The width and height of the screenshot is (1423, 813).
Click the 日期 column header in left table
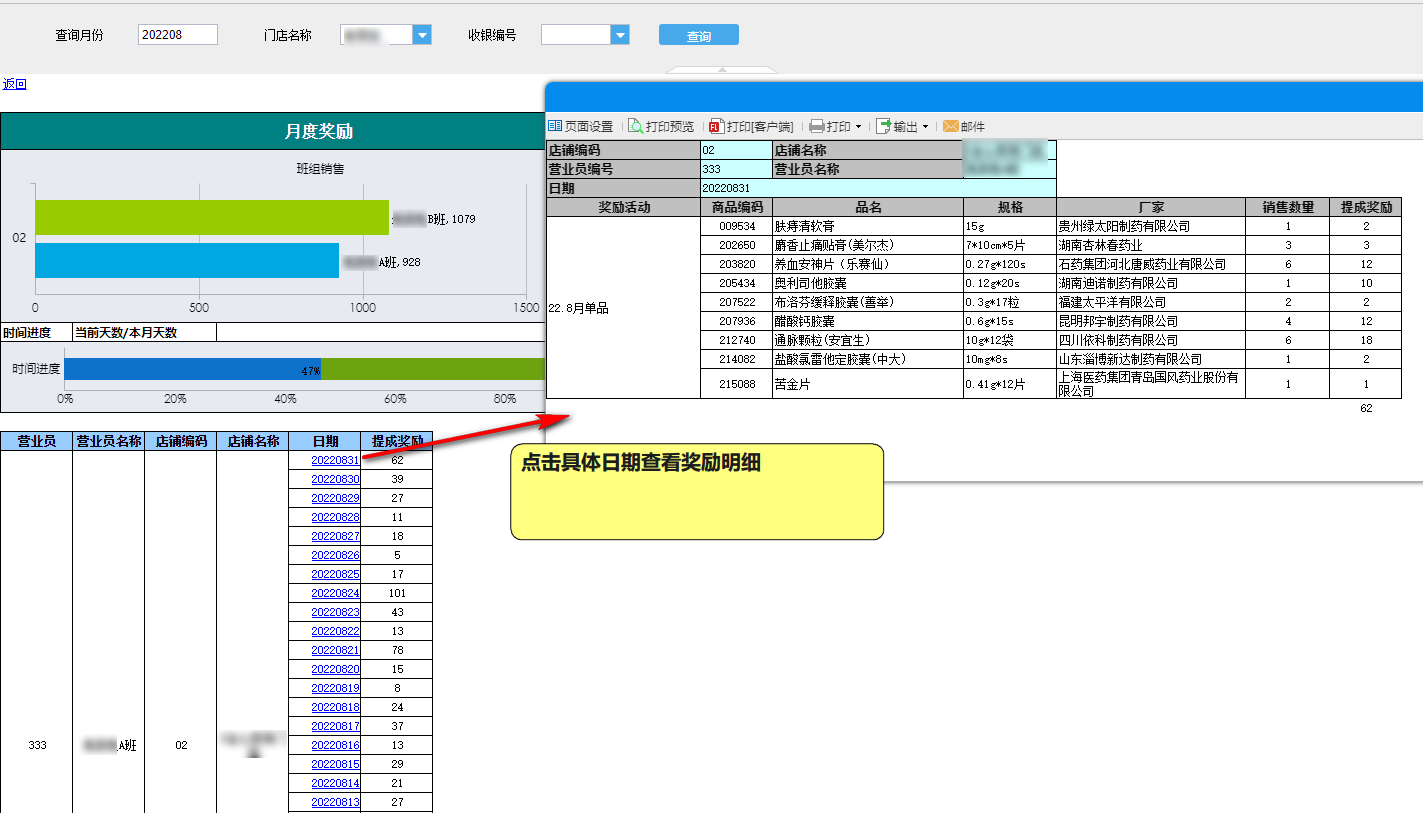[325, 441]
